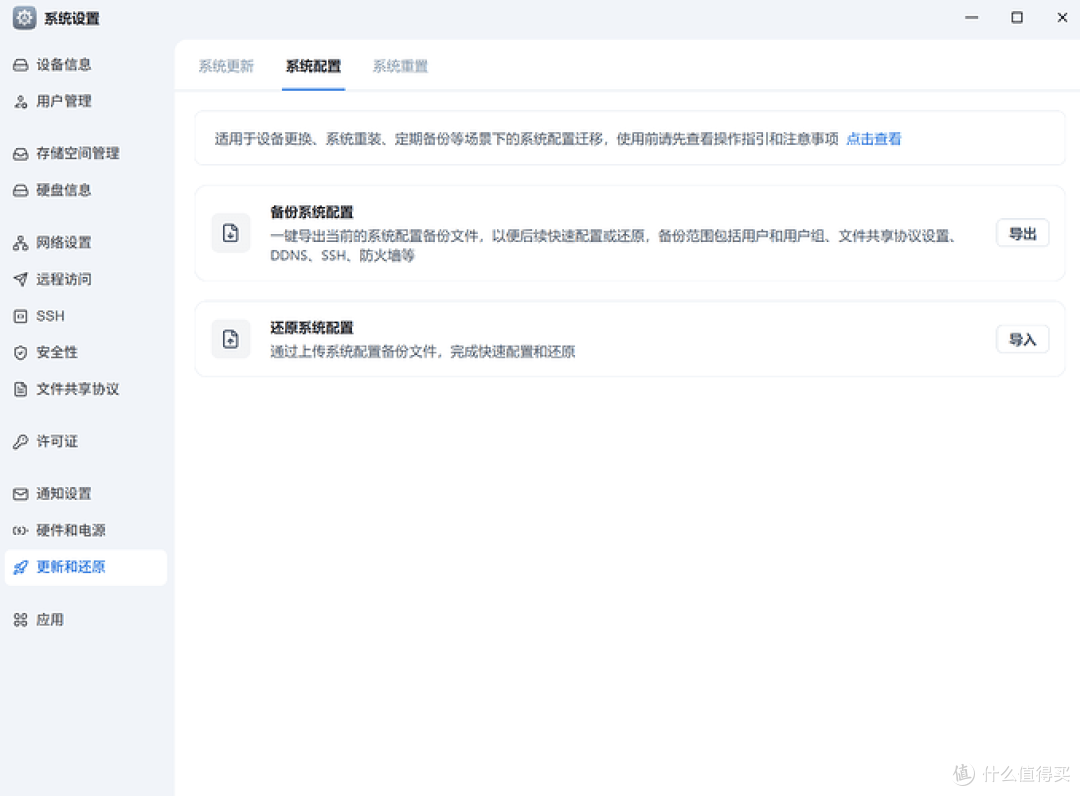The image size is (1080, 796).
Task: Open the 点击查看 guide link
Action: [872, 139]
